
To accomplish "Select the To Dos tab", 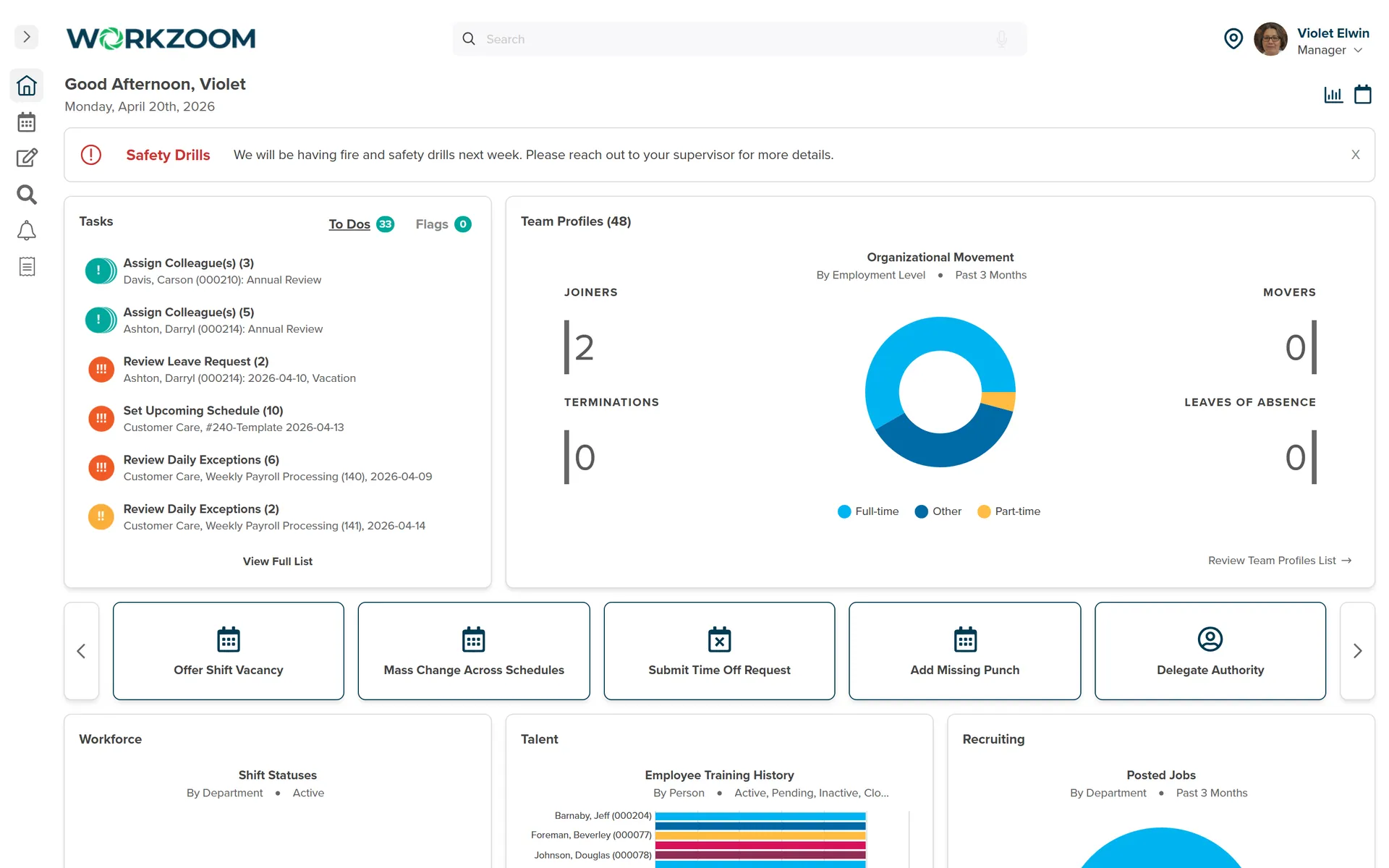I will point(349,224).
